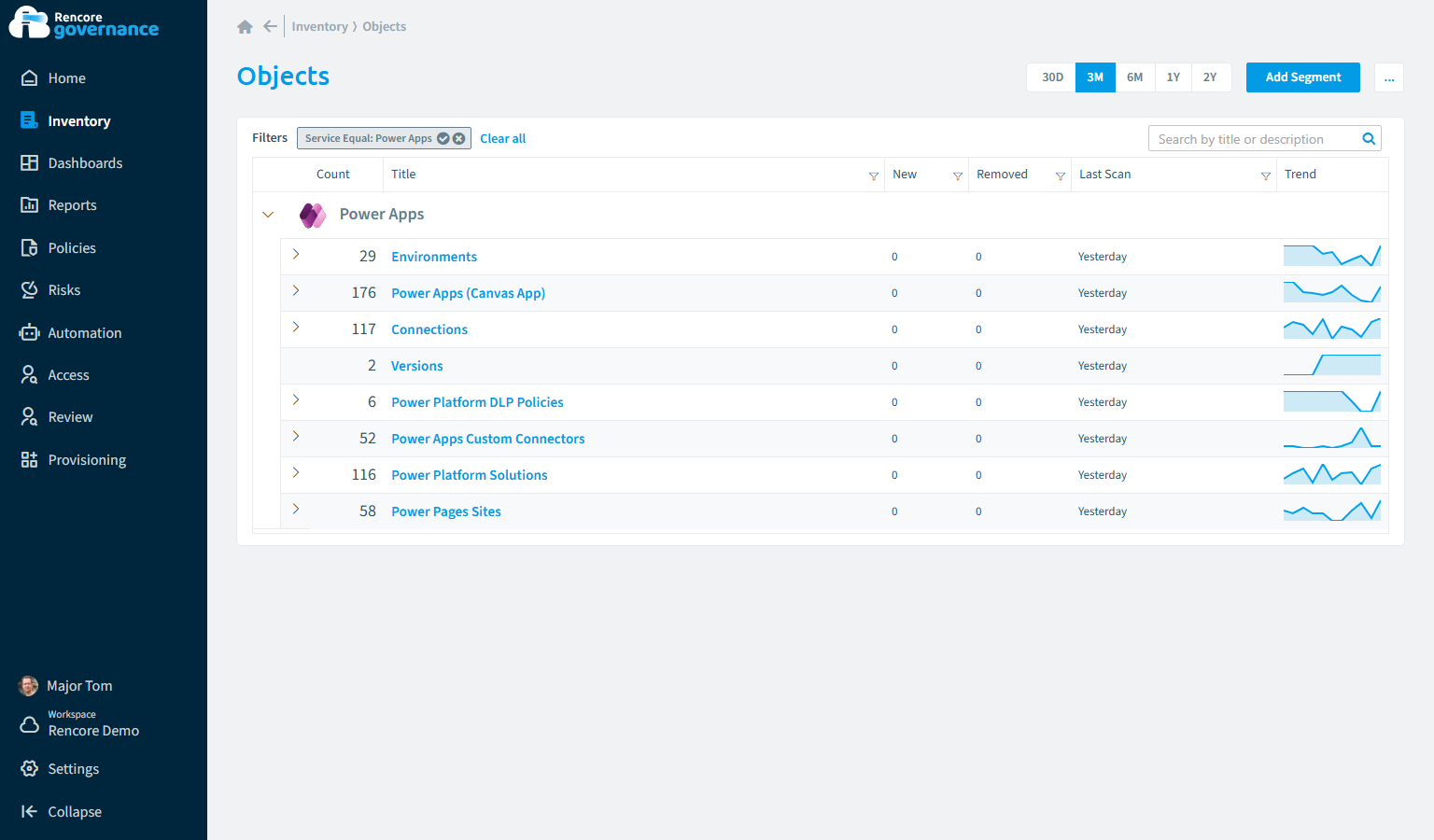Open the Environments link
This screenshot has width=1434, height=840.
coord(434,257)
